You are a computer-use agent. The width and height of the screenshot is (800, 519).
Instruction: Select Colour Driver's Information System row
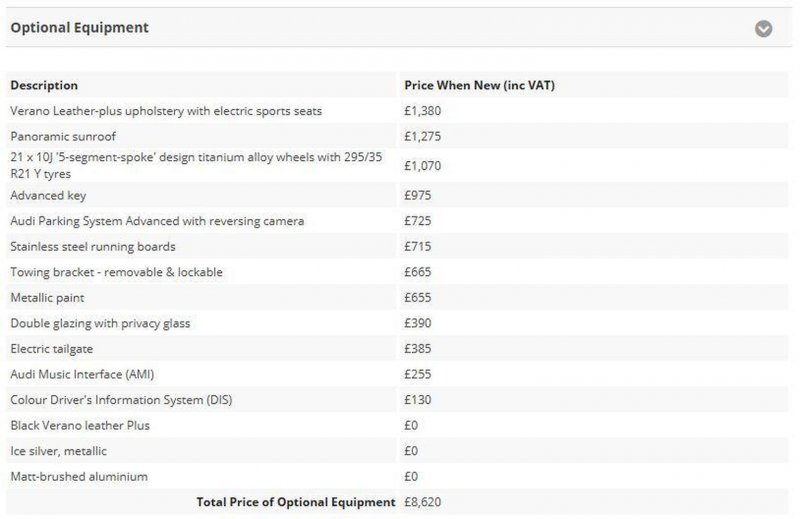pyautogui.click(x=397, y=400)
